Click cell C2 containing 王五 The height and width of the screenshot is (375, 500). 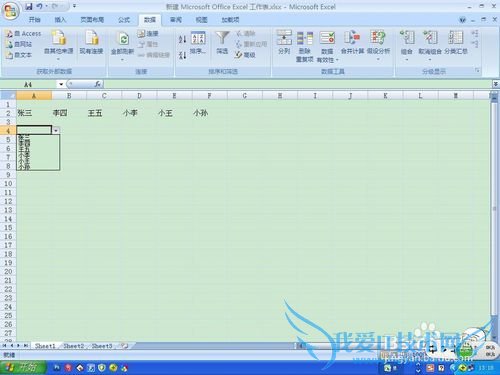[x=104, y=113]
